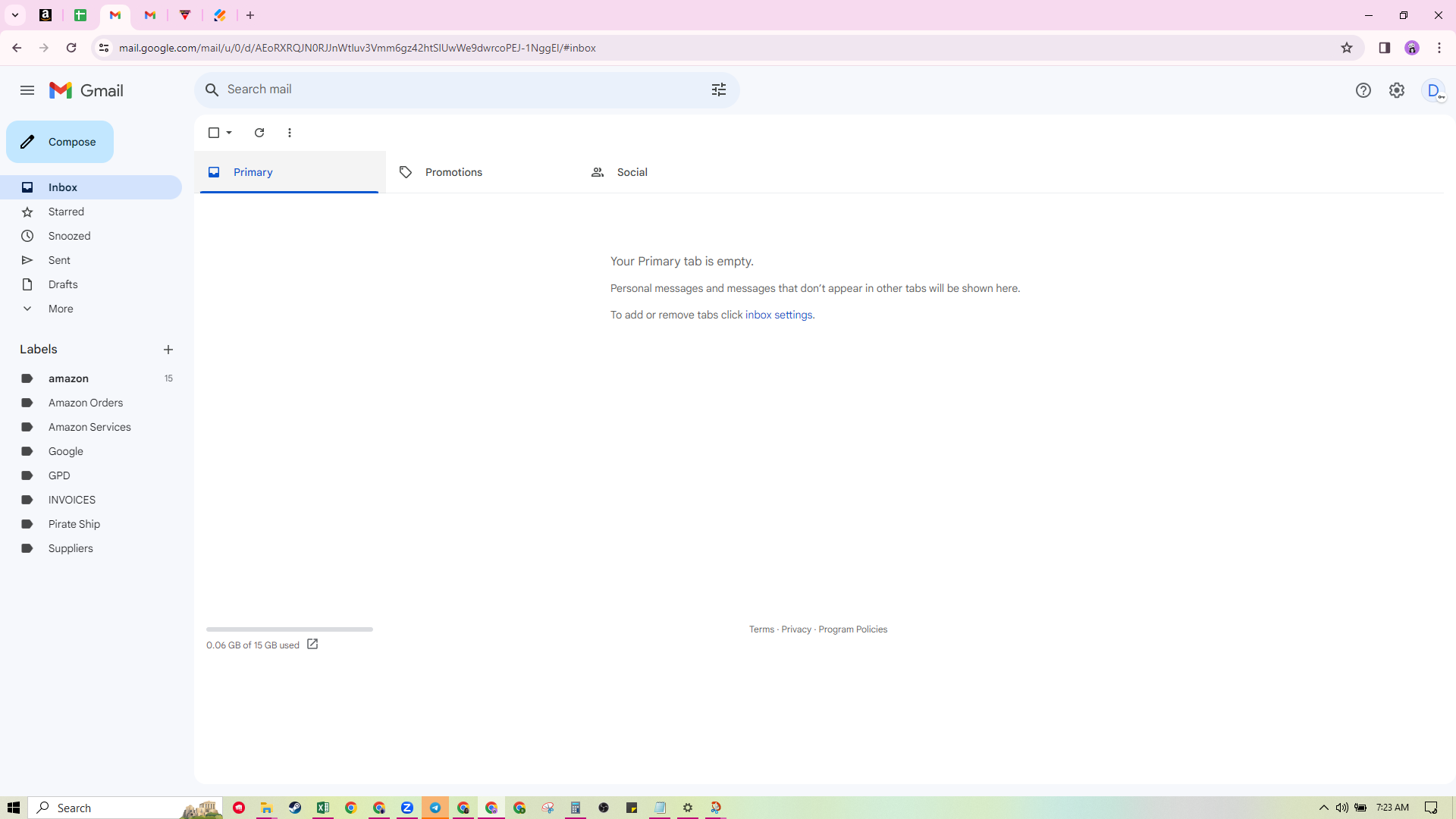Open the Pirate Ship label
The image size is (1456, 819).
click(x=91, y=524)
